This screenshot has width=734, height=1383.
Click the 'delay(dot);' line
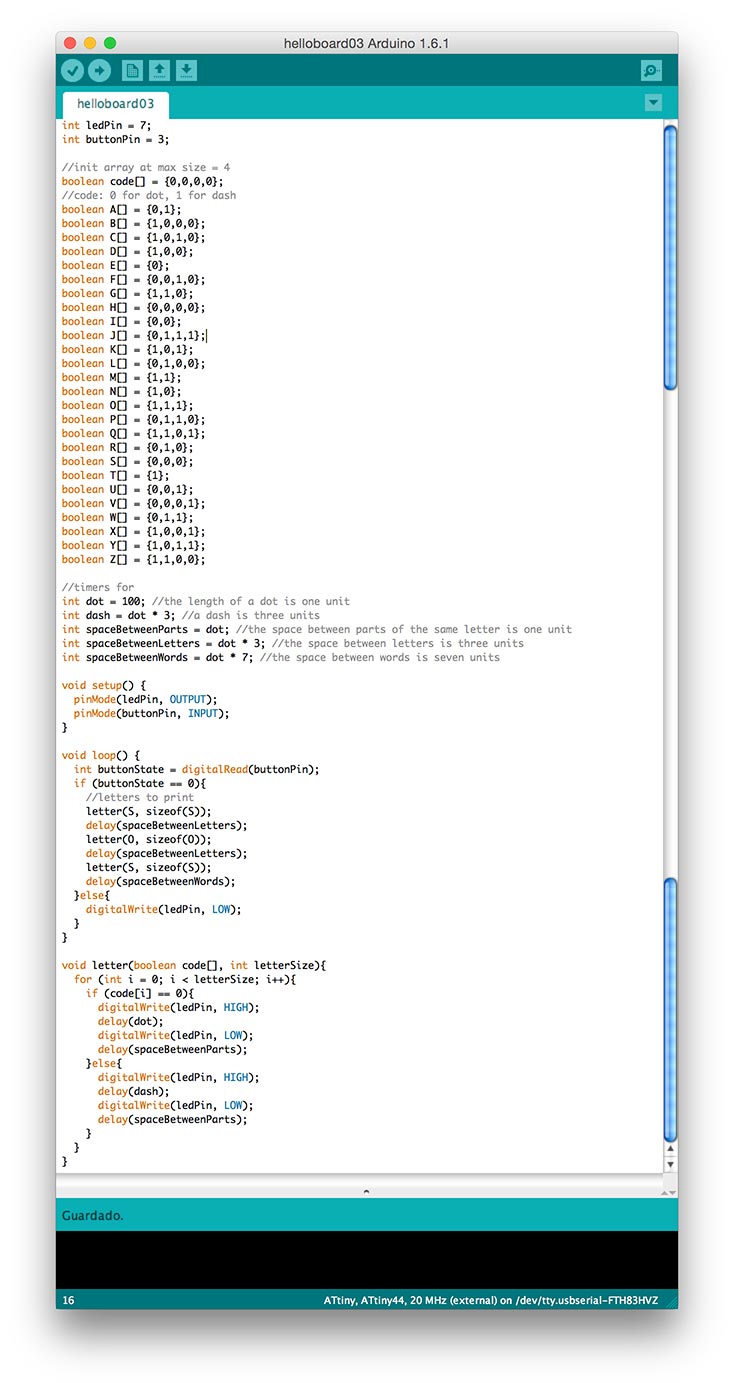coord(130,1021)
